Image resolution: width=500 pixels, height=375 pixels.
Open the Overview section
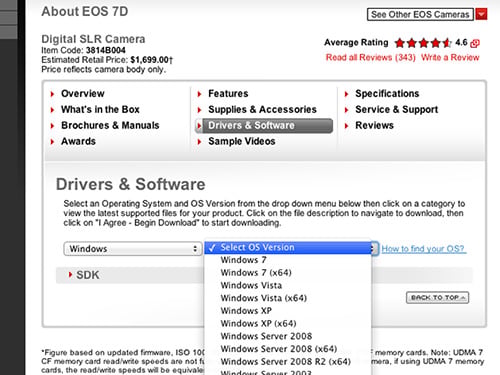tap(83, 94)
